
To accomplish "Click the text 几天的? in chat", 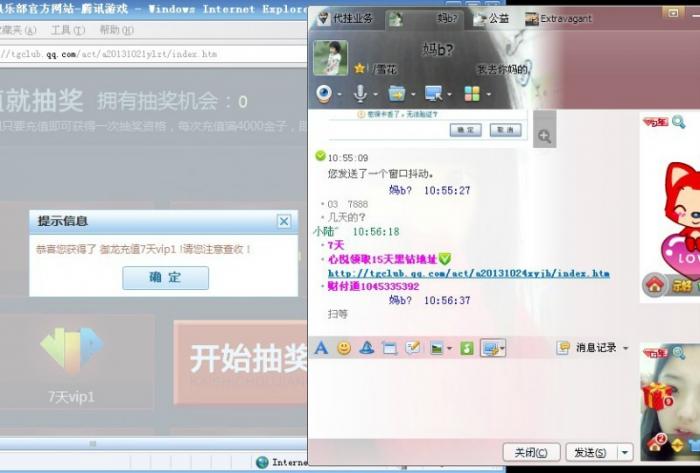I will click(347, 217).
